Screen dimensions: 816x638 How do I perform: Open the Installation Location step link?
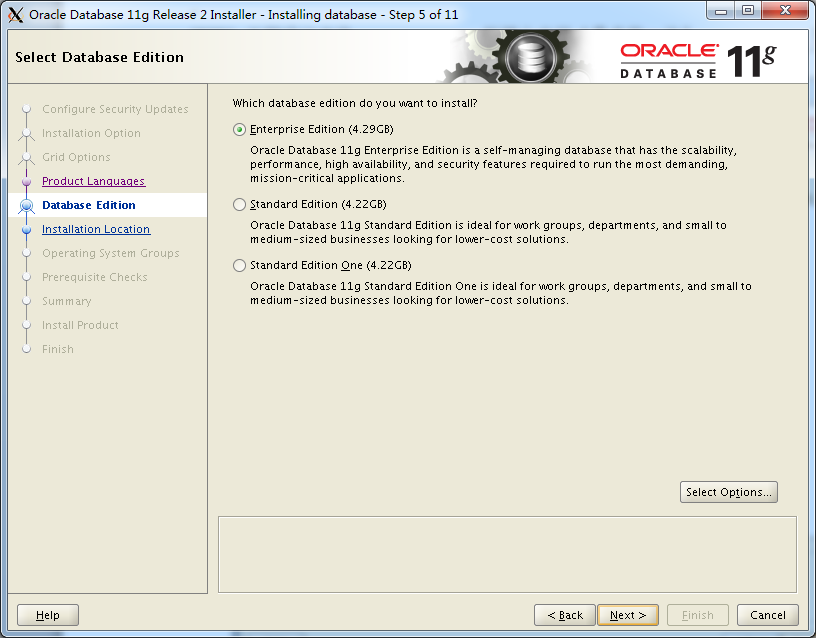pos(96,229)
